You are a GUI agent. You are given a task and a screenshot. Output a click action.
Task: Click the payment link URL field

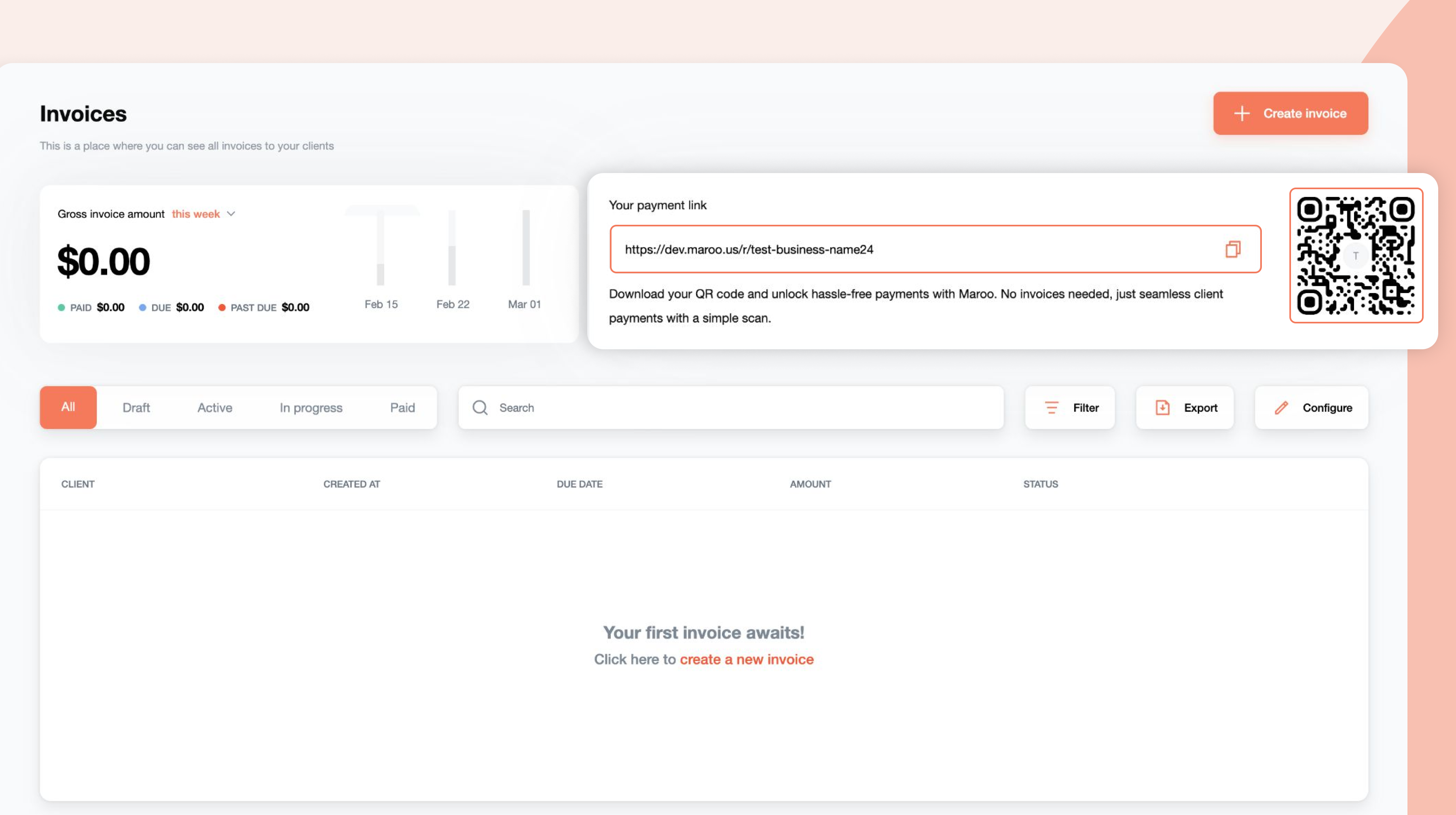pos(904,249)
